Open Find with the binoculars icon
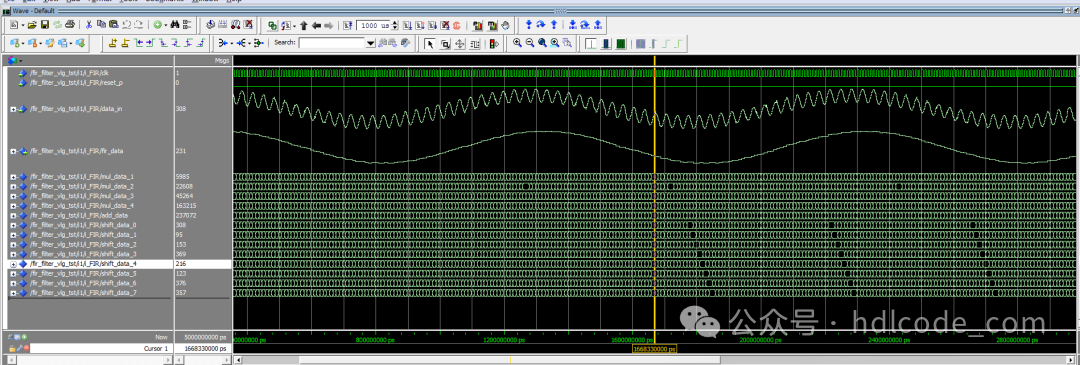 click(x=175, y=25)
